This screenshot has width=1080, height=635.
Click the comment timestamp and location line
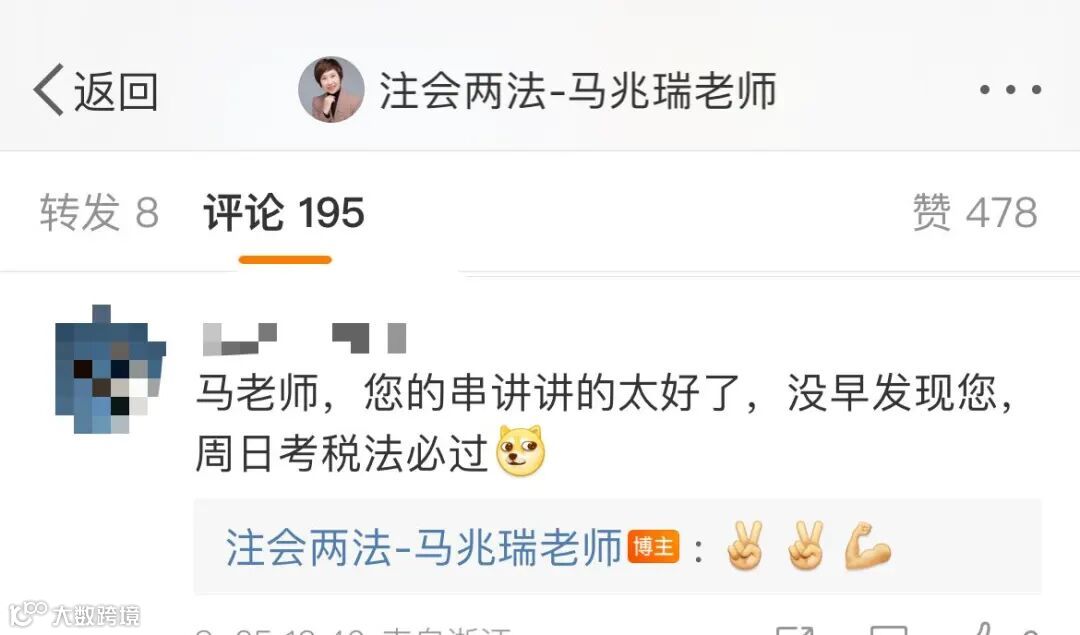353,630
